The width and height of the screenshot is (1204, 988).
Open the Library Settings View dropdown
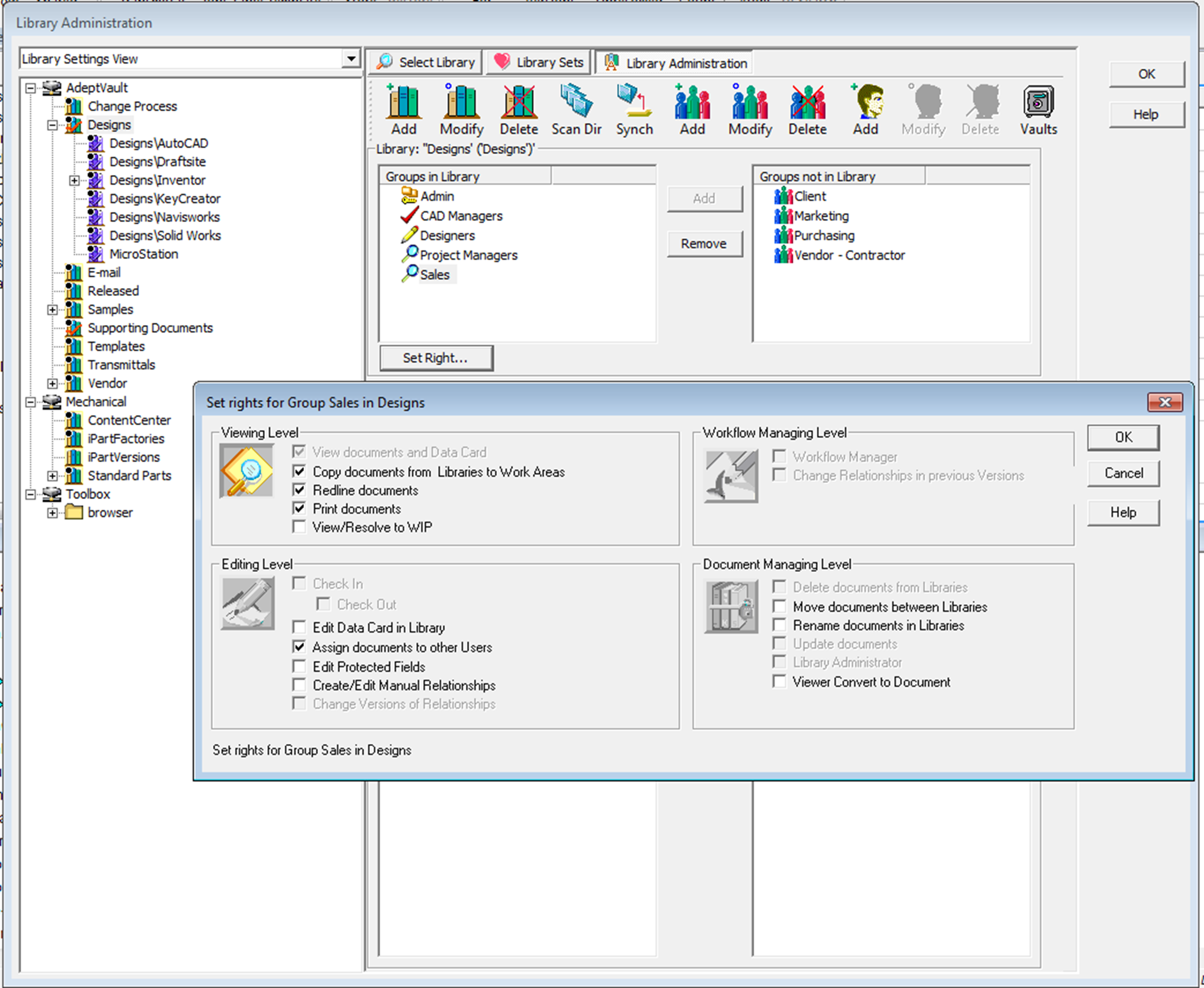[351, 59]
